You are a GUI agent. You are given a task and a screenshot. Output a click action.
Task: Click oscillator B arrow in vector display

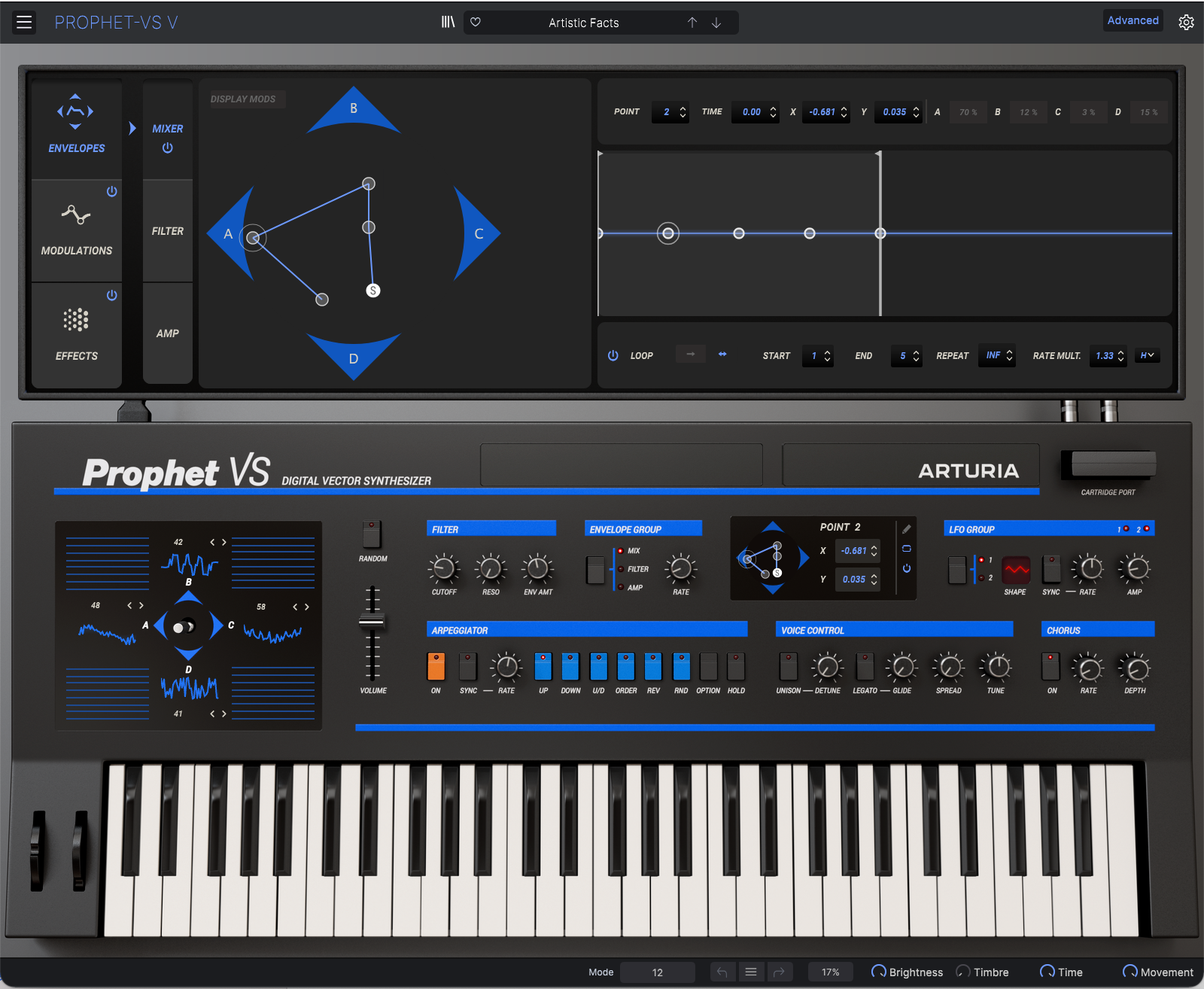coord(354,110)
